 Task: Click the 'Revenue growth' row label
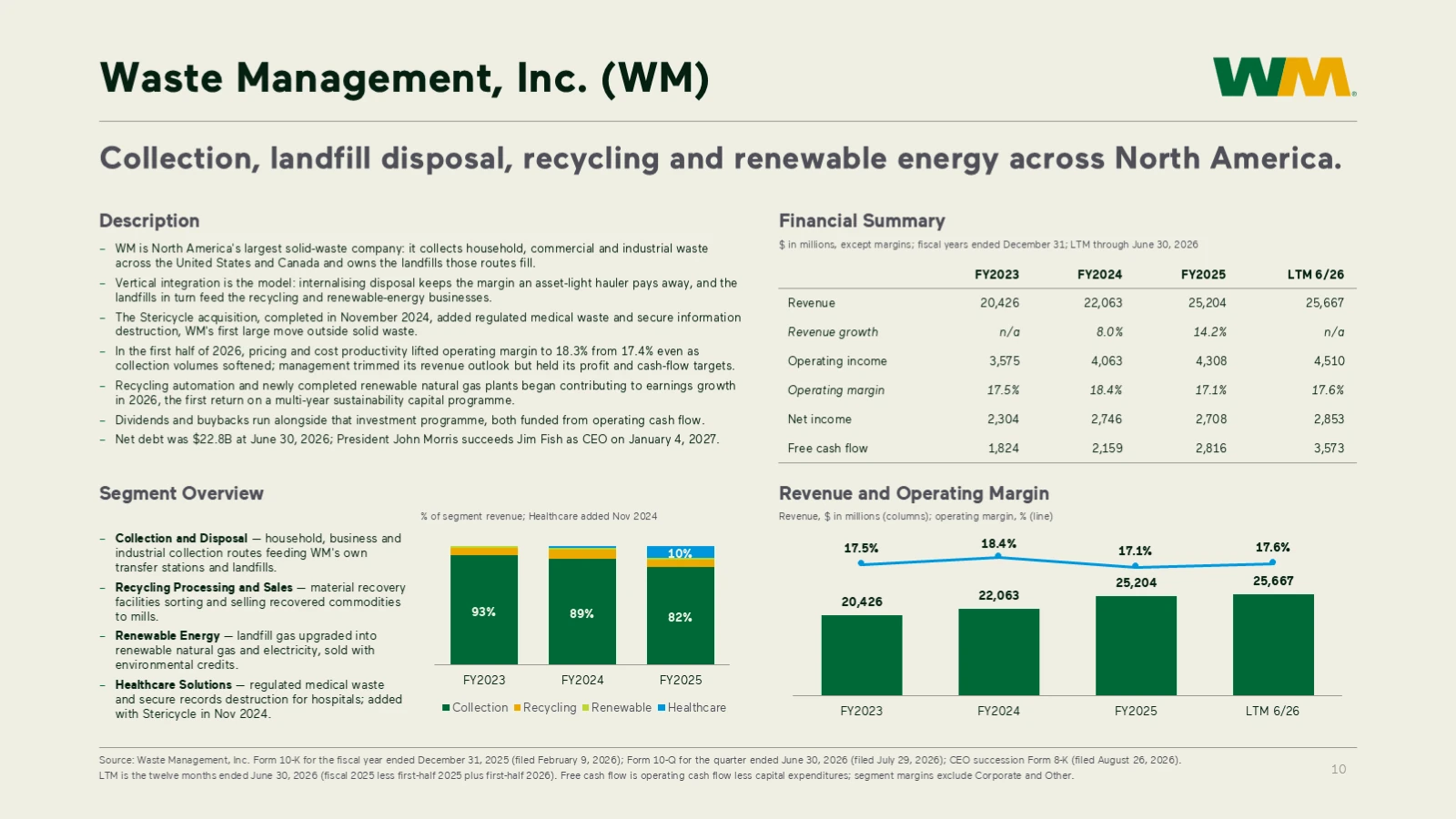click(833, 332)
